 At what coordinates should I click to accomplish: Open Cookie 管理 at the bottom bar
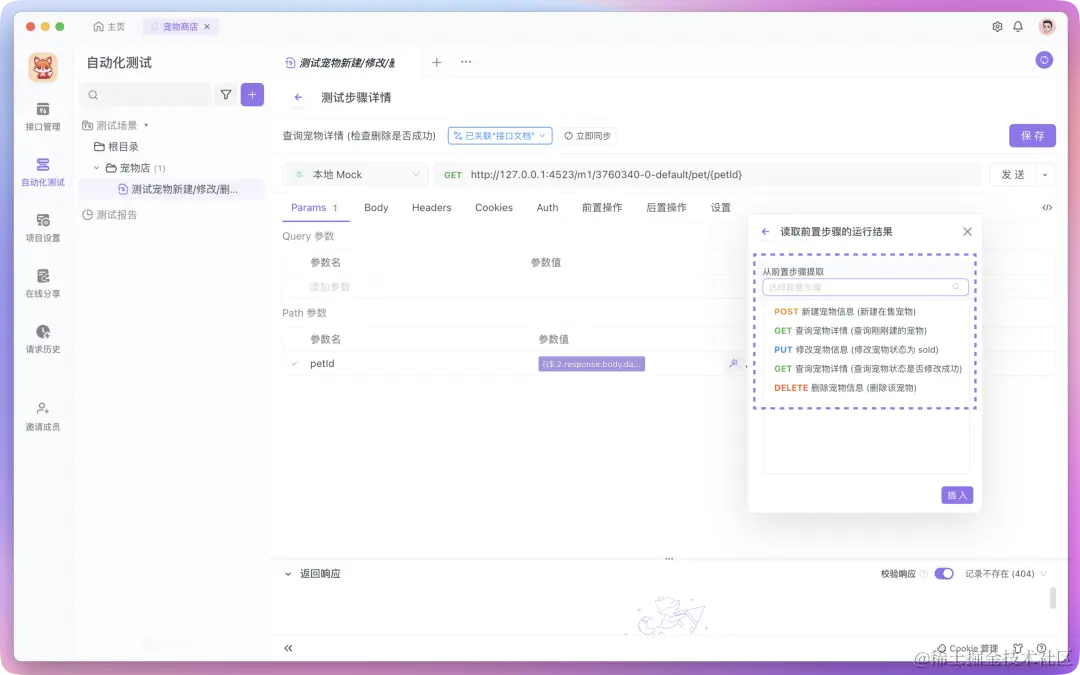[x=968, y=648]
